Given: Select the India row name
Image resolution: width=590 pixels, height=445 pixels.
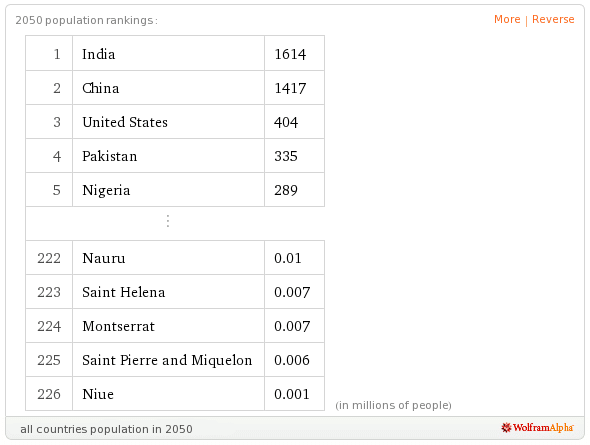Looking at the screenshot, I should coord(99,54).
